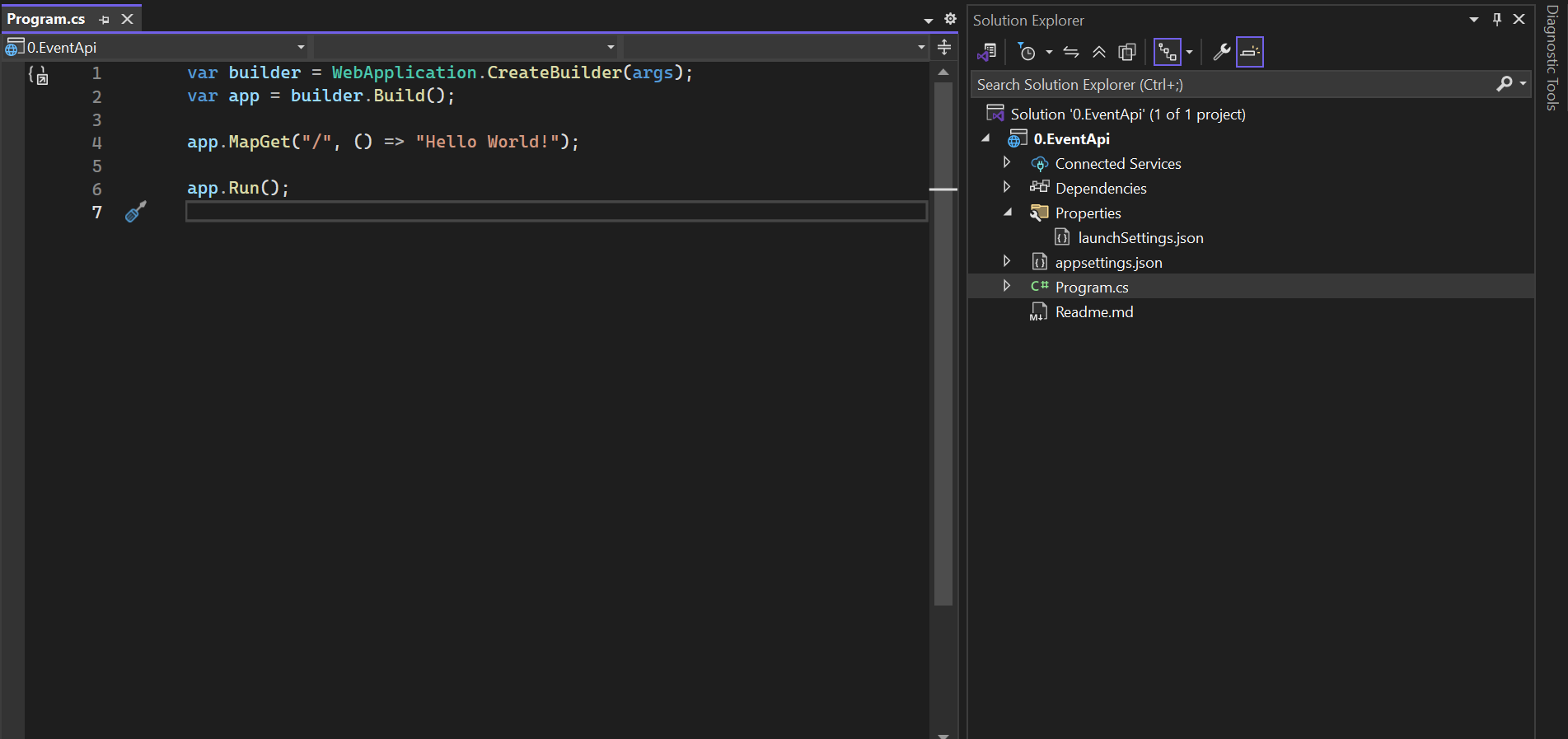Select appsettings.json in Solution Explorer
This screenshot has width=1568, height=739.
coord(1108,262)
